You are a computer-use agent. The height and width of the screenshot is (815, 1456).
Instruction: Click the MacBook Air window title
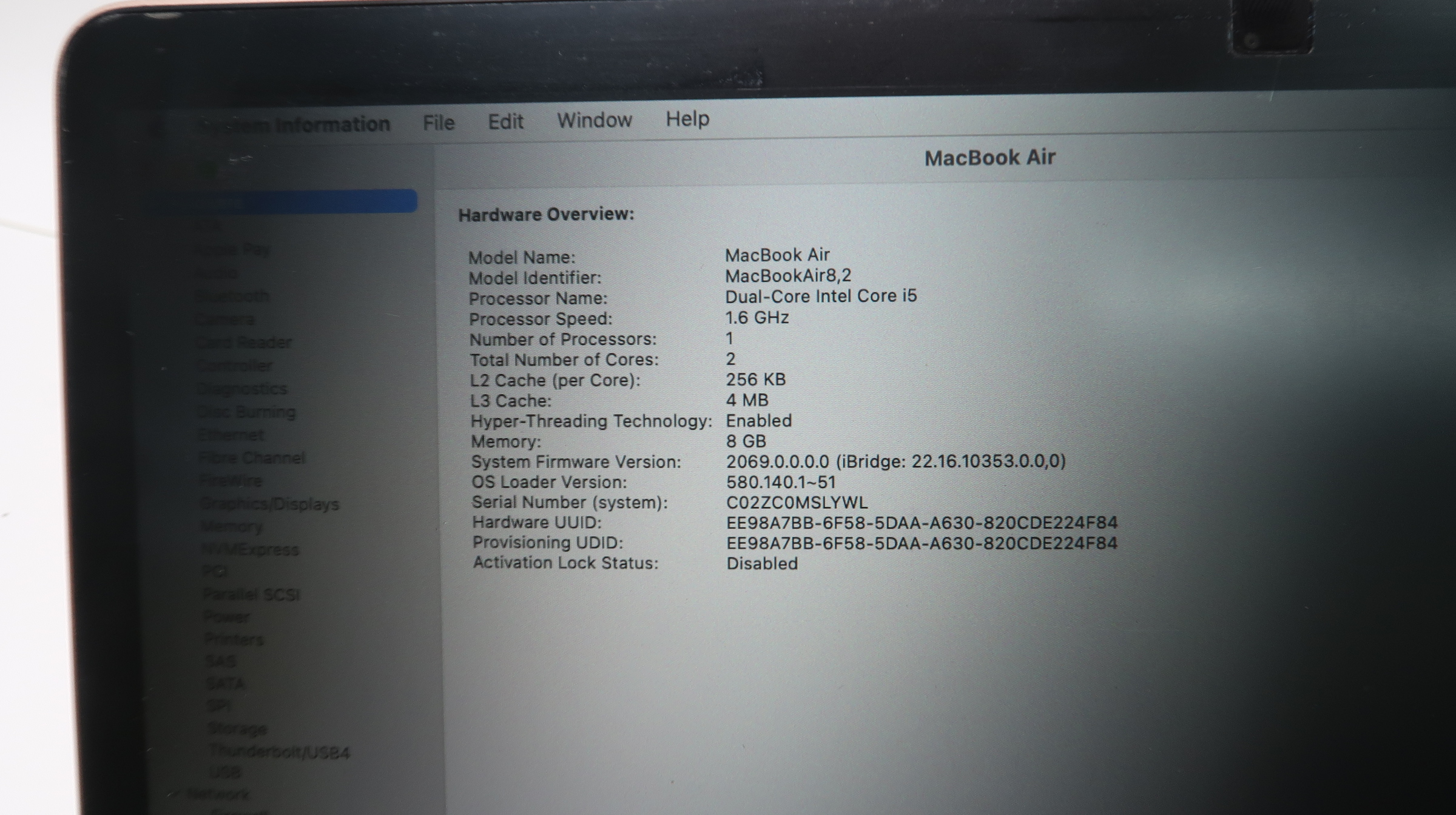click(x=989, y=158)
